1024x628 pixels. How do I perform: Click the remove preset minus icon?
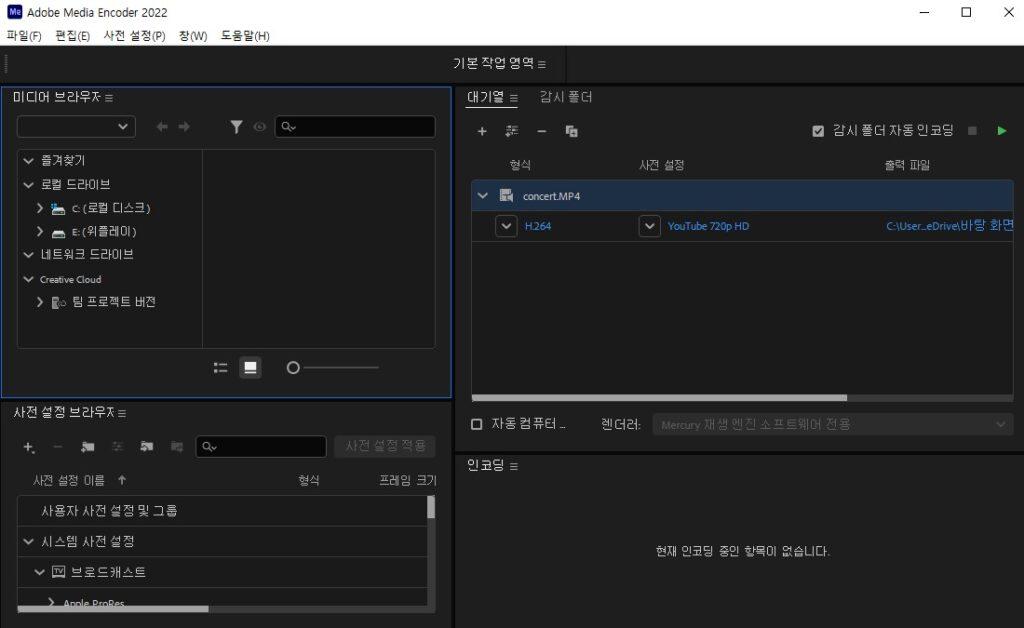click(x=57, y=447)
